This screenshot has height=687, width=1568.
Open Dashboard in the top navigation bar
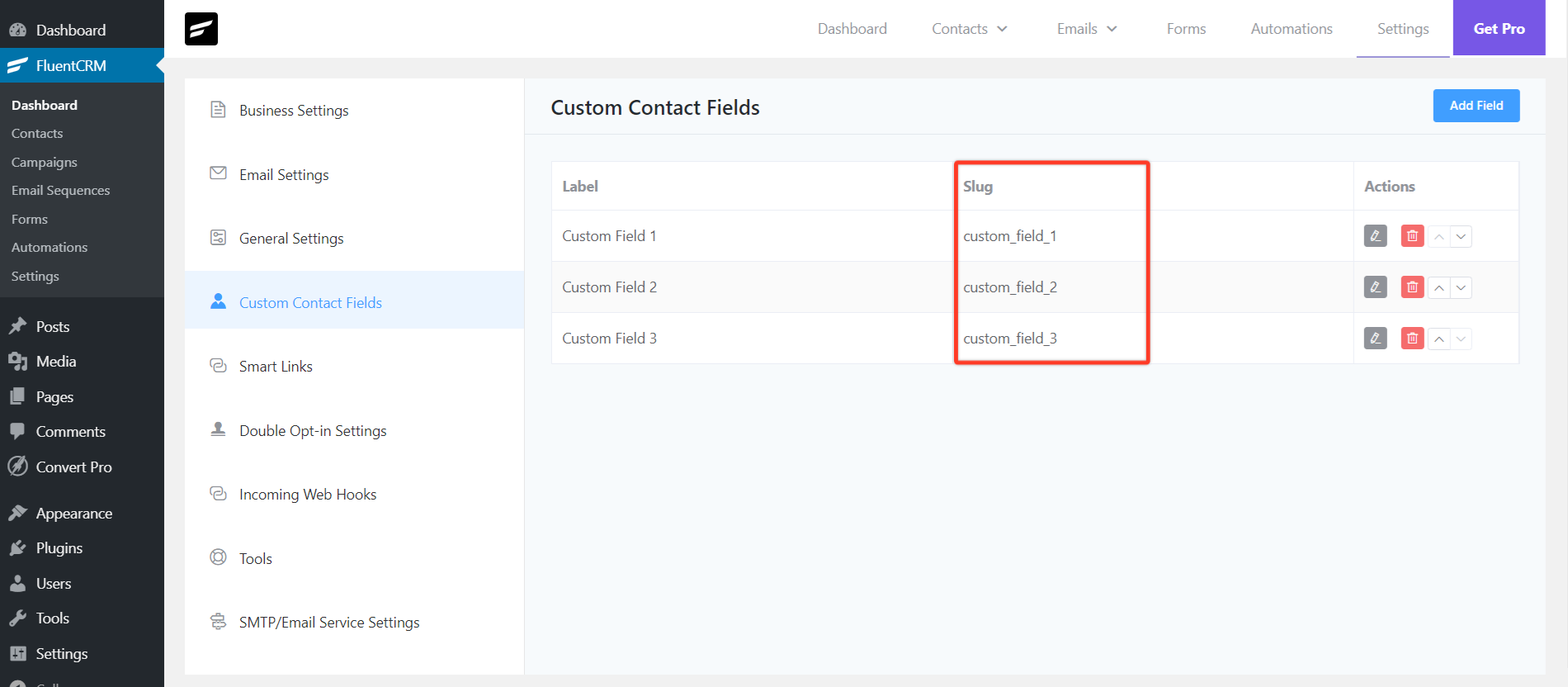pyautogui.click(x=852, y=29)
